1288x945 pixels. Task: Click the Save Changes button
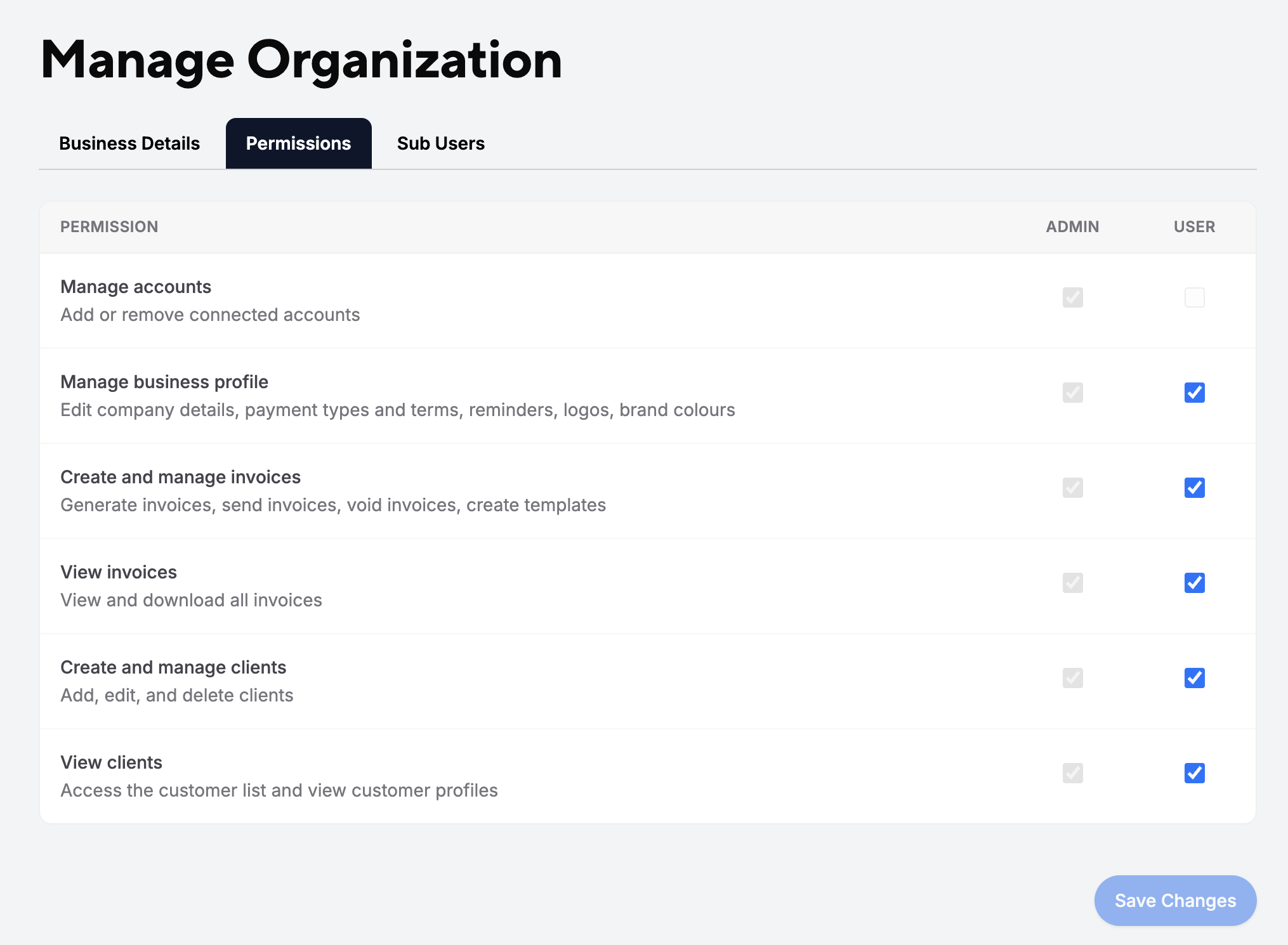pyautogui.click(x=1175, y=901)
